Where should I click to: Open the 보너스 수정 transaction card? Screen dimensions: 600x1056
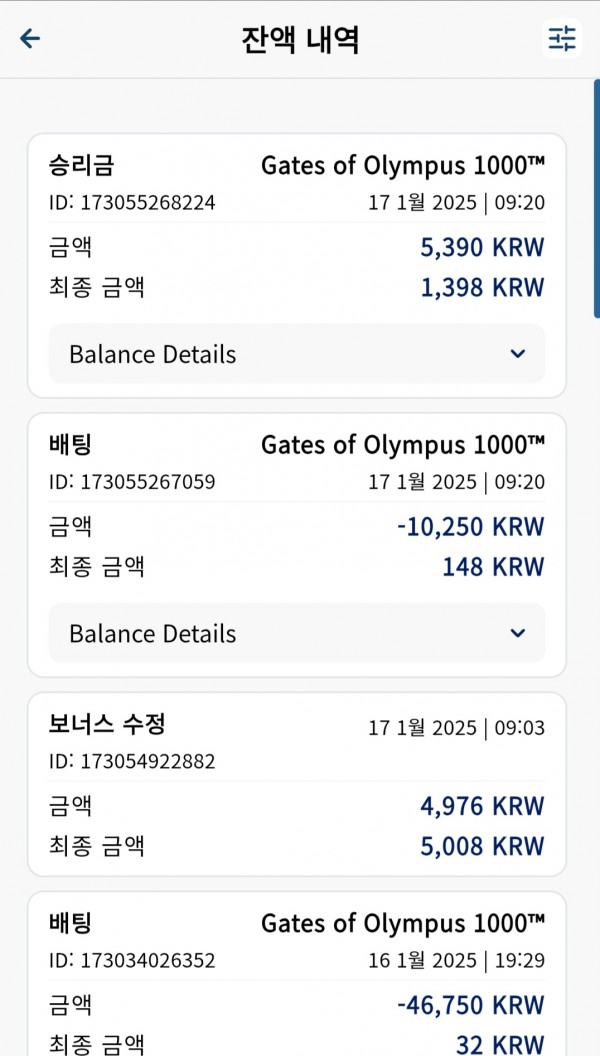pyautogui.click(x=297, y=784)
